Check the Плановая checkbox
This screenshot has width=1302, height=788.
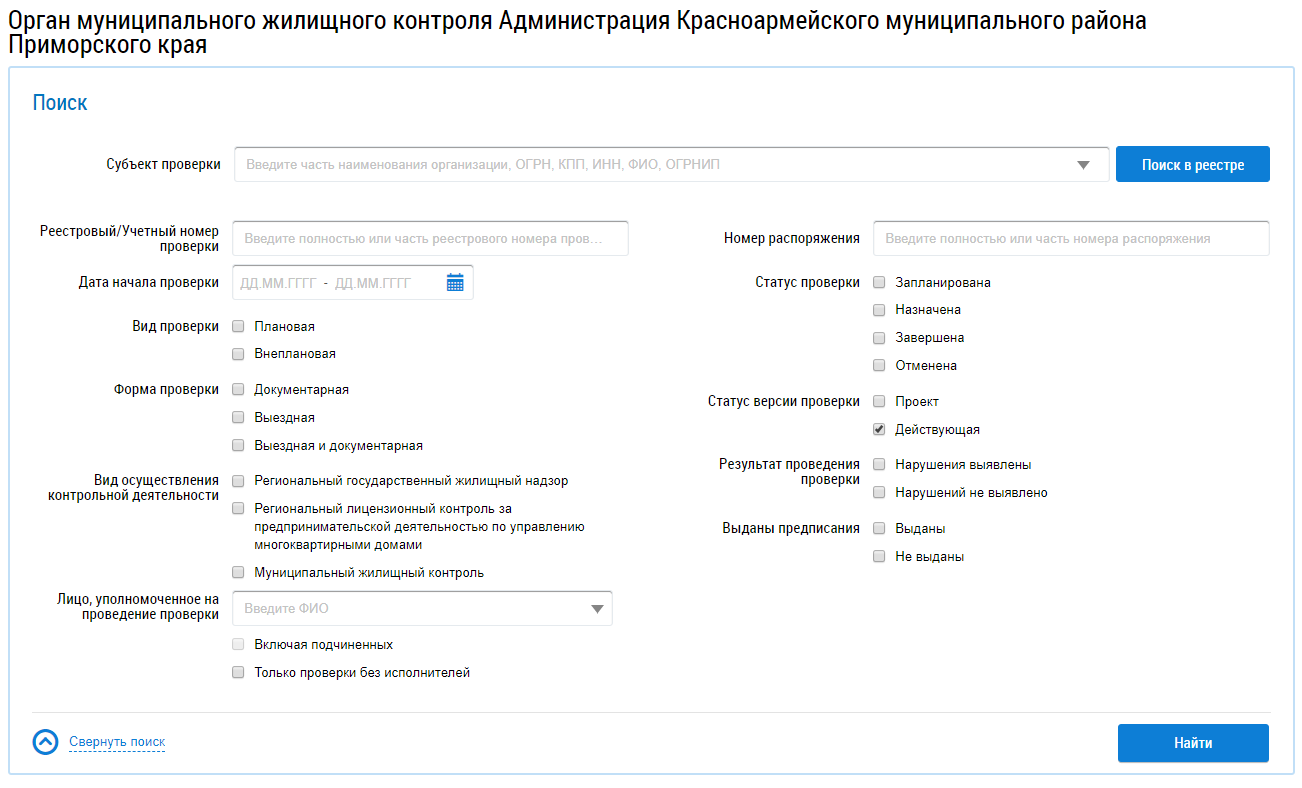pyautogui.click(x=238, y=326)
